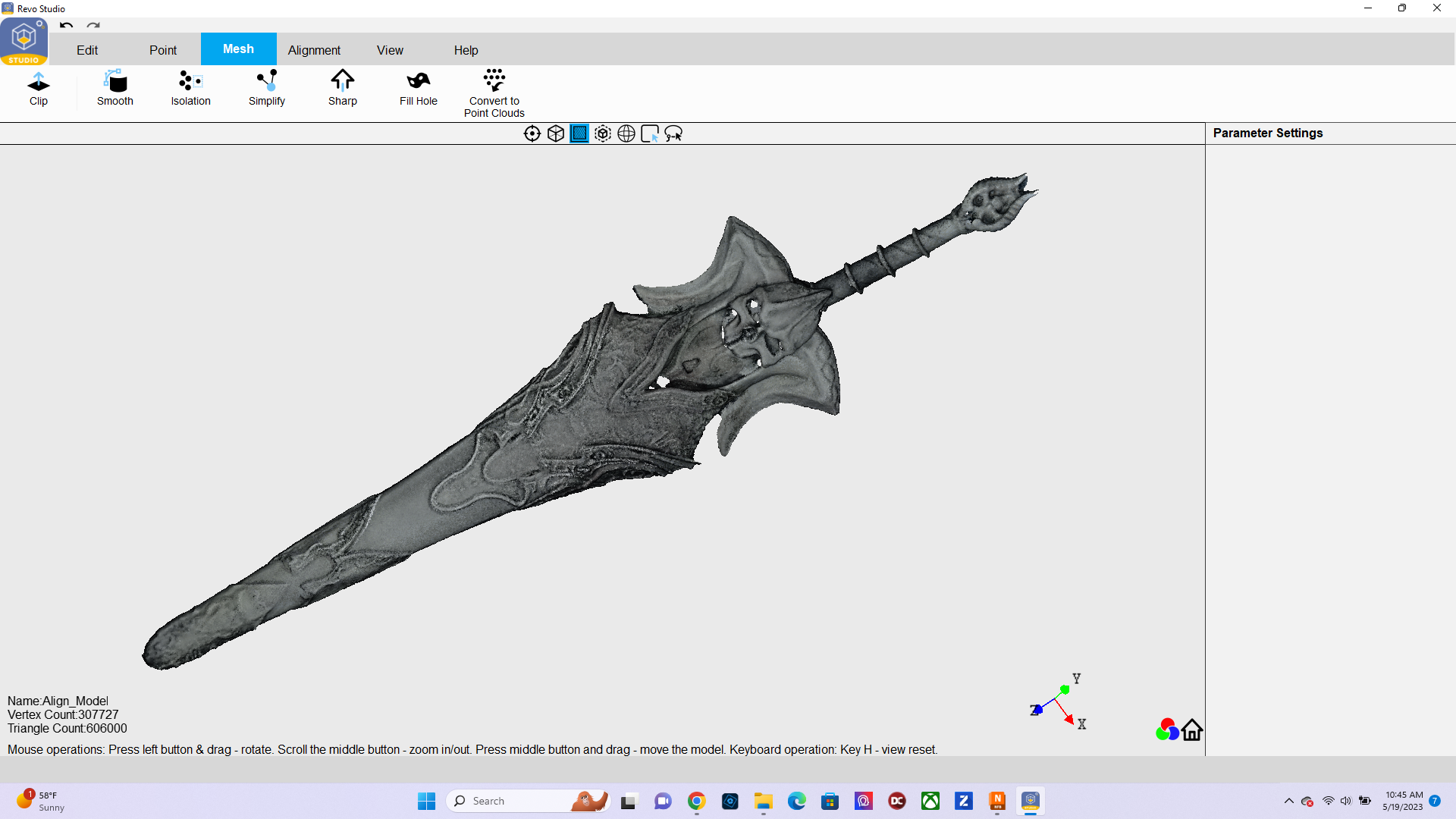Select the rectangle selection tool icon
1456x819 pixels.
coord(650,133)
